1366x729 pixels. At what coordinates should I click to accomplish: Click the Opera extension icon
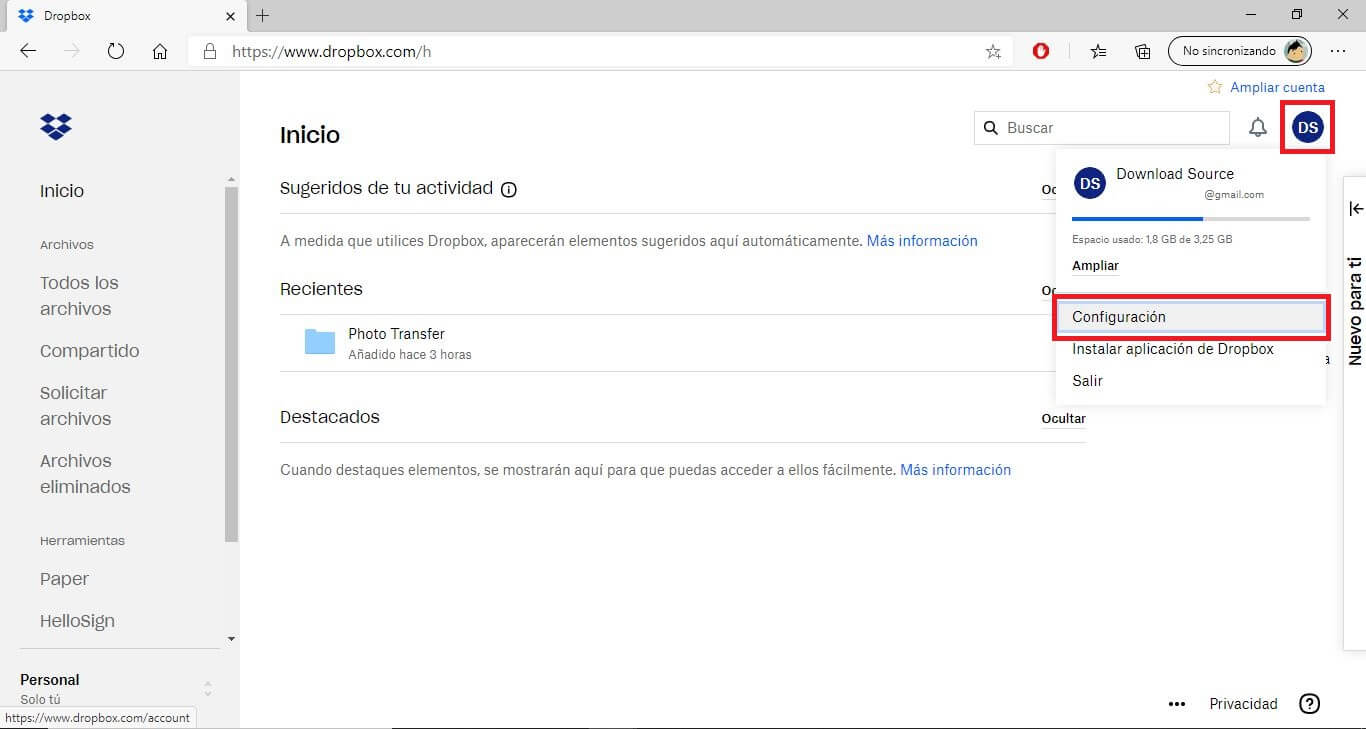tap(1041, 51)
